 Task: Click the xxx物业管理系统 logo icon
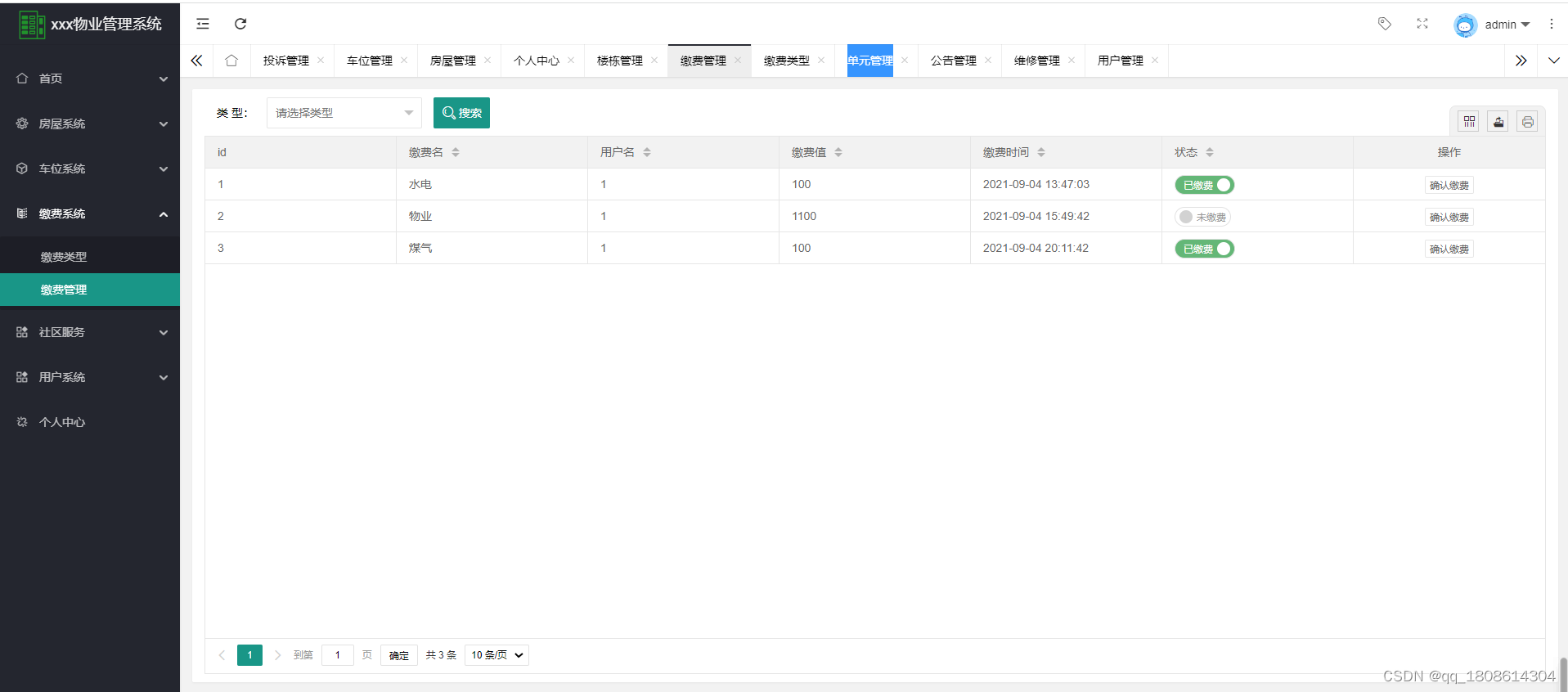pos(32,25)
